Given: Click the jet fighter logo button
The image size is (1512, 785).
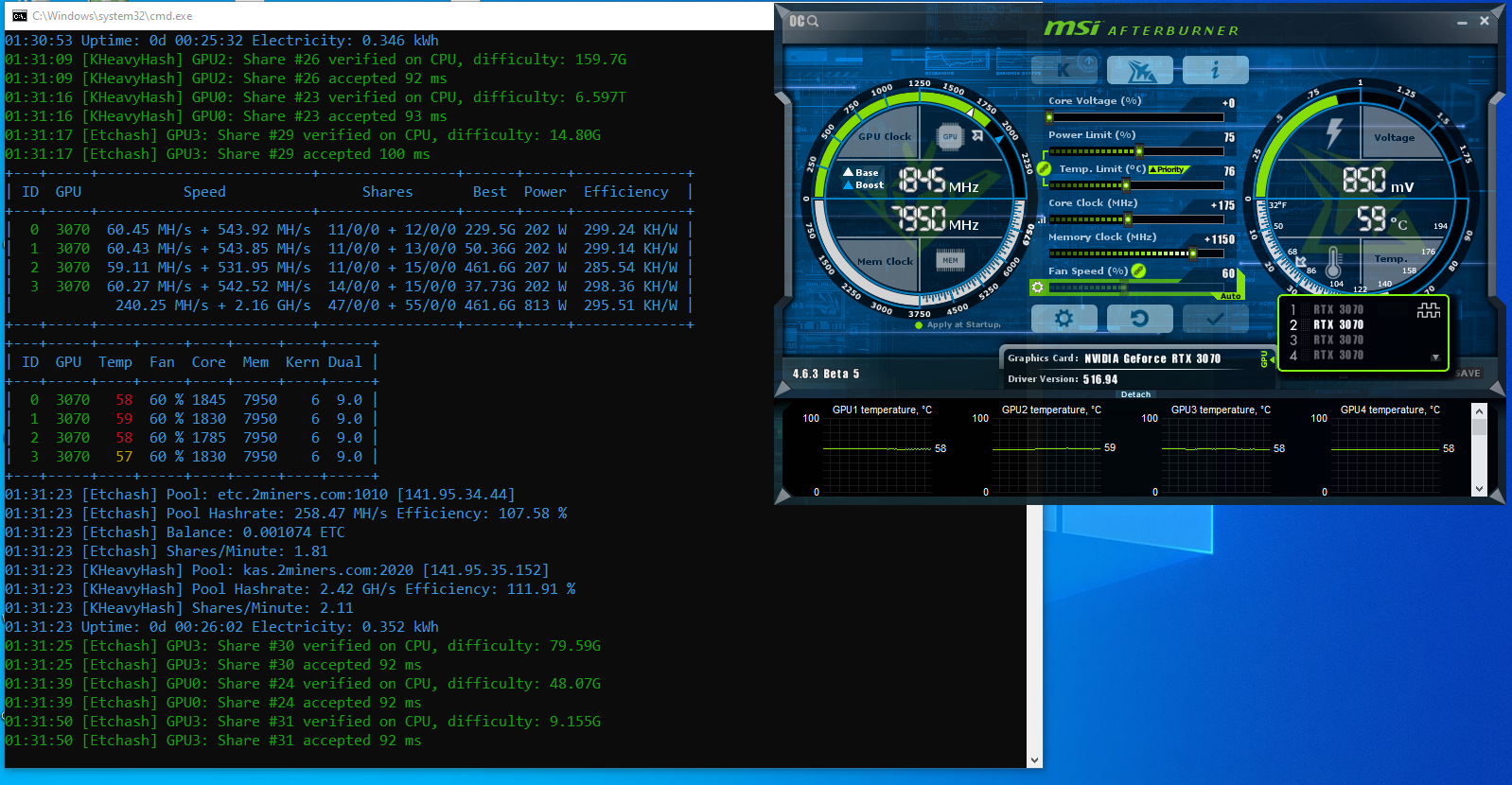Looking at the screenshot, I should pyautogui.click(x=1139, y=70).
